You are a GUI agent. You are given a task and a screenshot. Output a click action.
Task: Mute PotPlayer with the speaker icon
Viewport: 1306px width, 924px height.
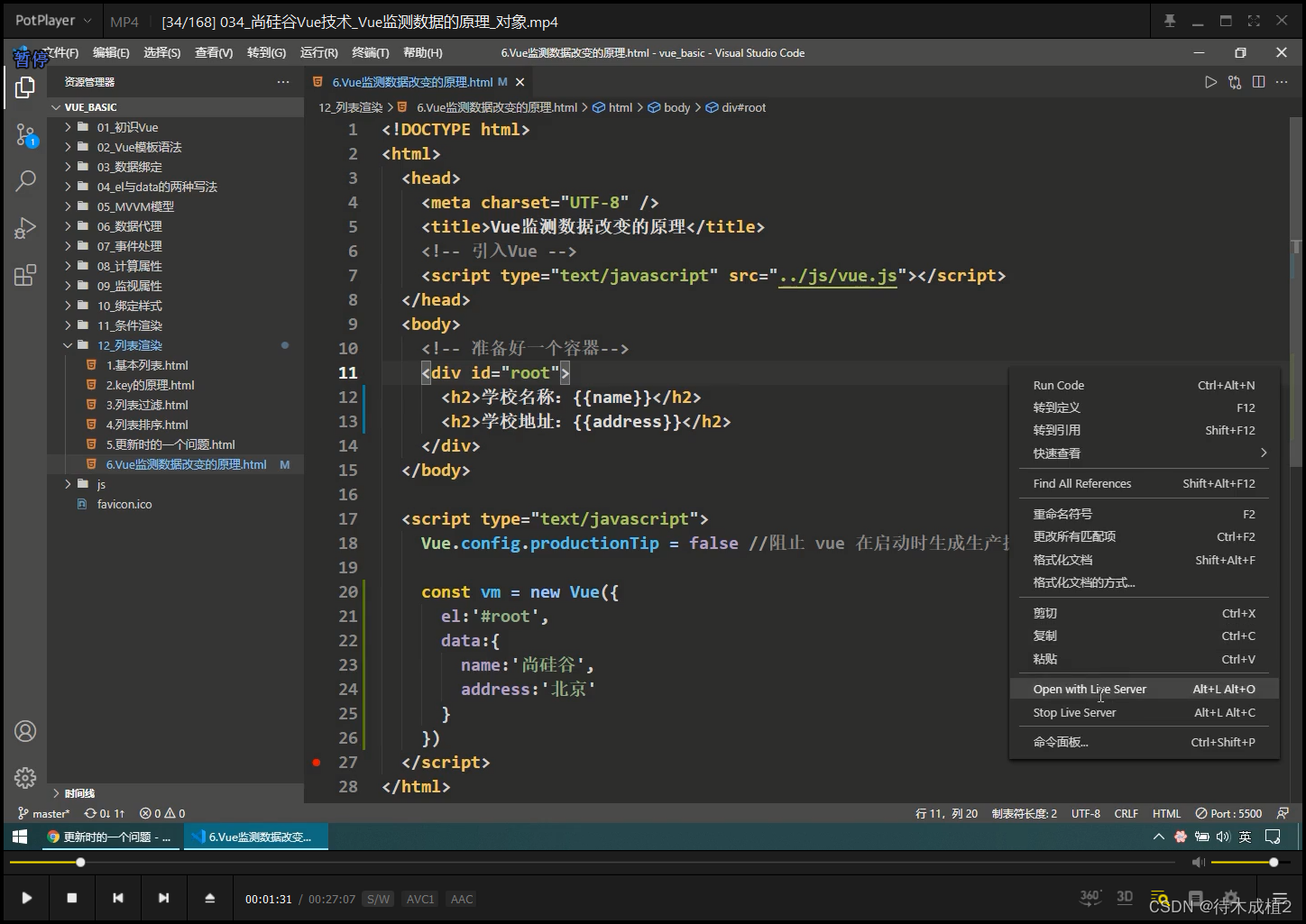point(1198,863)
